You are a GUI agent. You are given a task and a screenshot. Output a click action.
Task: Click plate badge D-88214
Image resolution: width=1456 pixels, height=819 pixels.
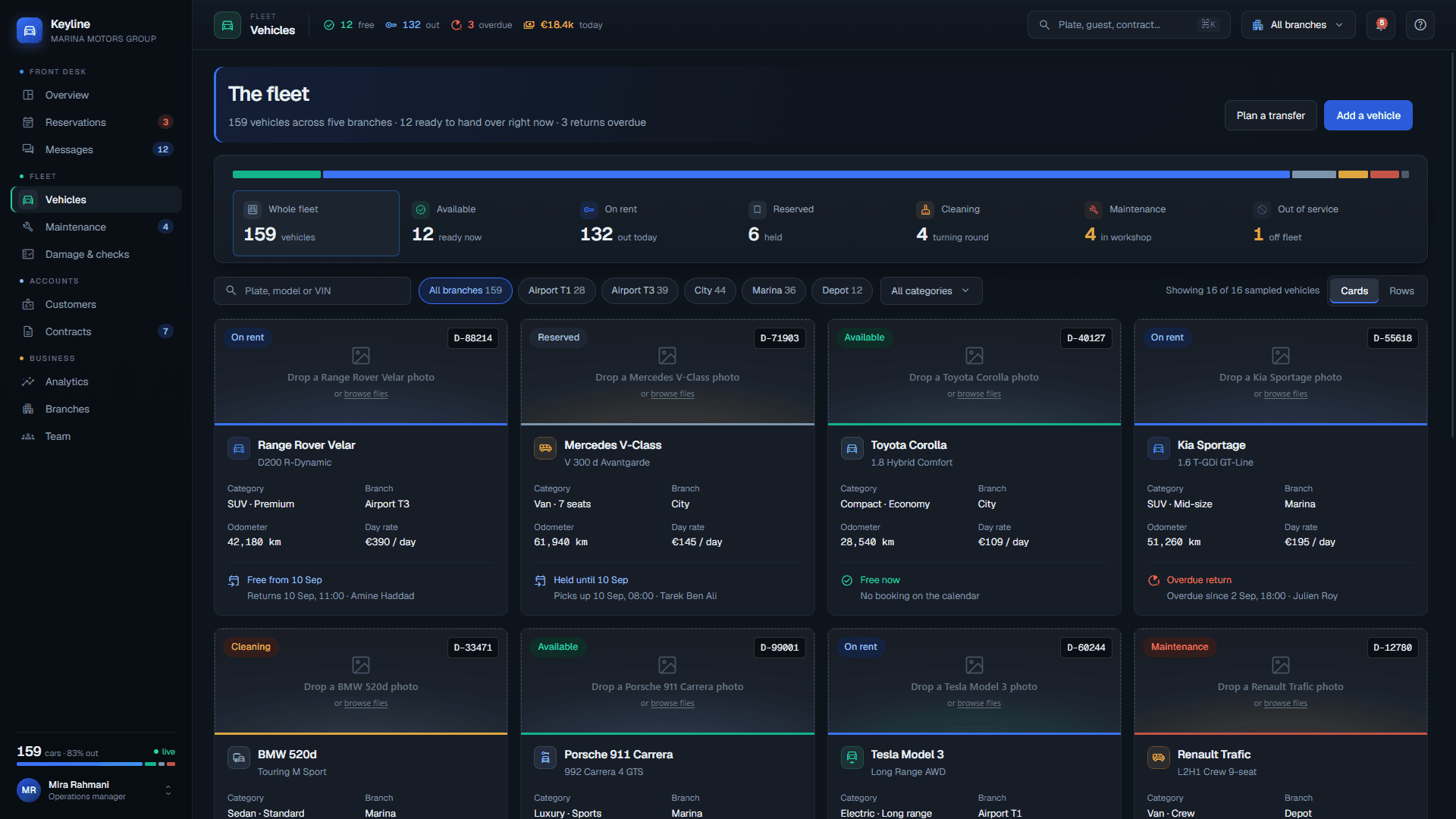473,338
